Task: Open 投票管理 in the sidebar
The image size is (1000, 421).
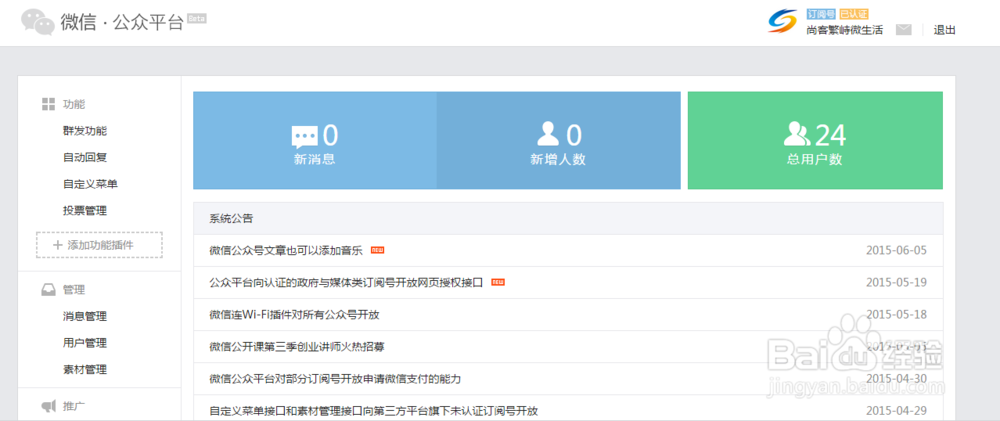Action: coord(85,210)
